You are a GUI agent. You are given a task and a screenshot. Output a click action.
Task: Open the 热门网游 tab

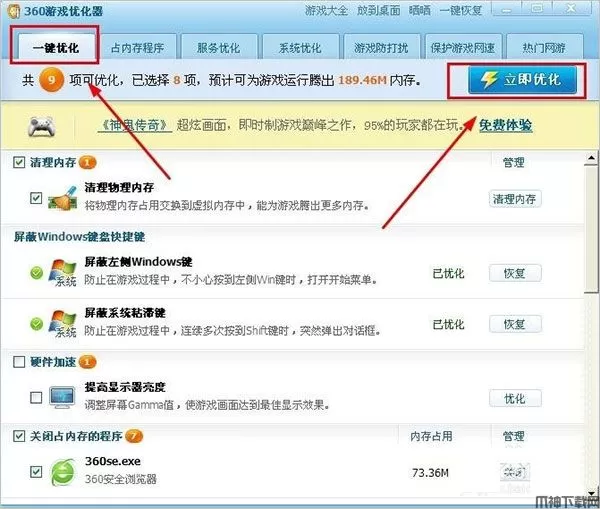click(x=544, y=47)
